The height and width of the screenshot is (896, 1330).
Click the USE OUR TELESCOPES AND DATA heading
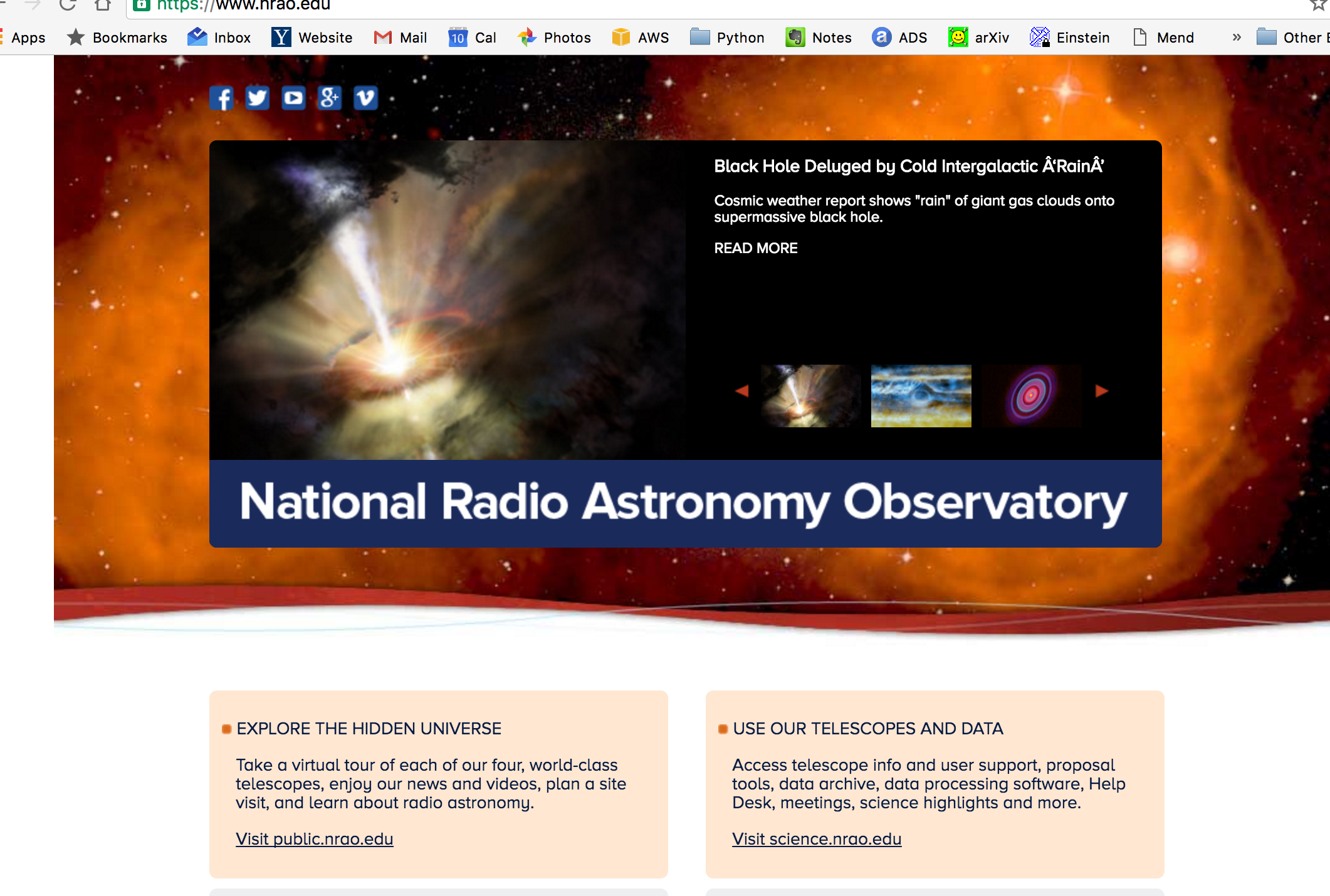click(x=868, y=729)
